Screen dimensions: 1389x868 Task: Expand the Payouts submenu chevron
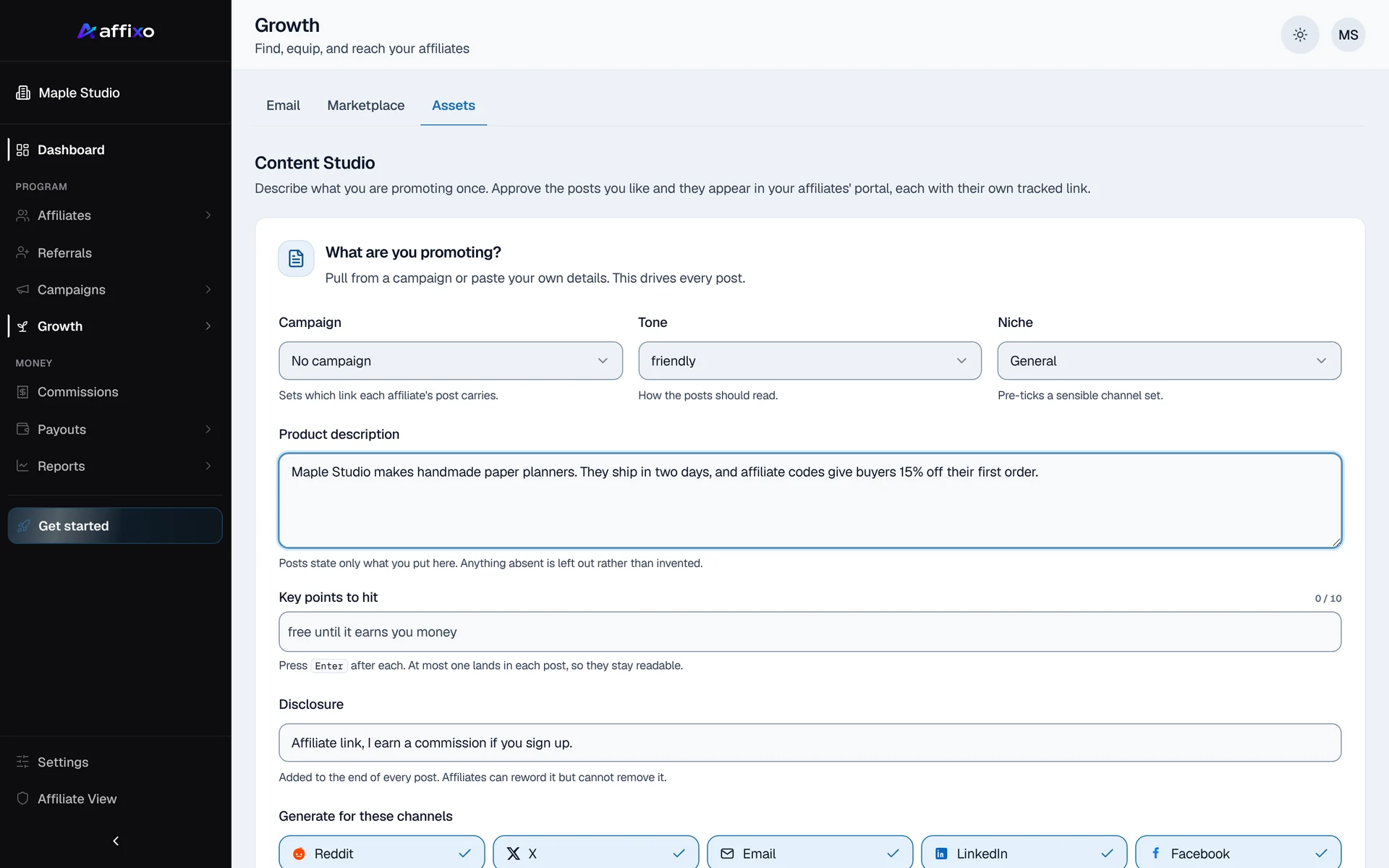(x=208, y=429)
